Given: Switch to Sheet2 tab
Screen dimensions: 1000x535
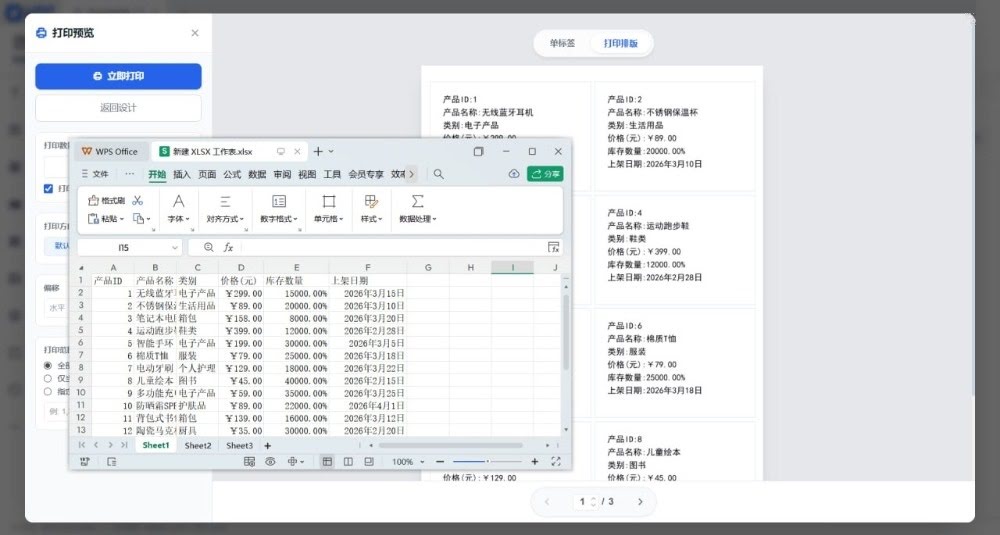Looking at the screenshot, I should coord(198,446).
